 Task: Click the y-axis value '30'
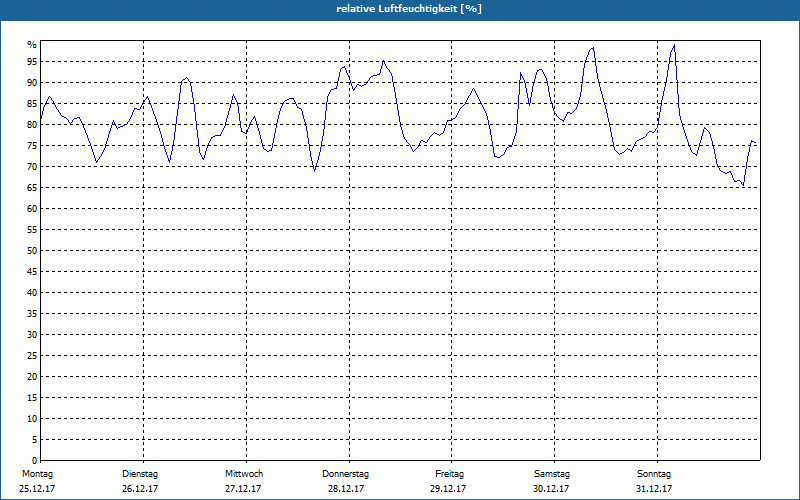tap(32, 335)
